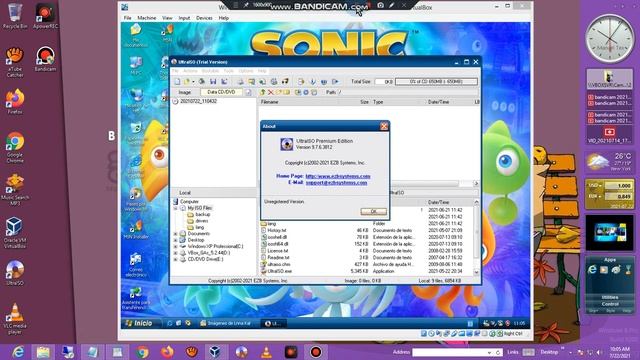Open the Music Search MP3 desktop icon

coord(15,190)
